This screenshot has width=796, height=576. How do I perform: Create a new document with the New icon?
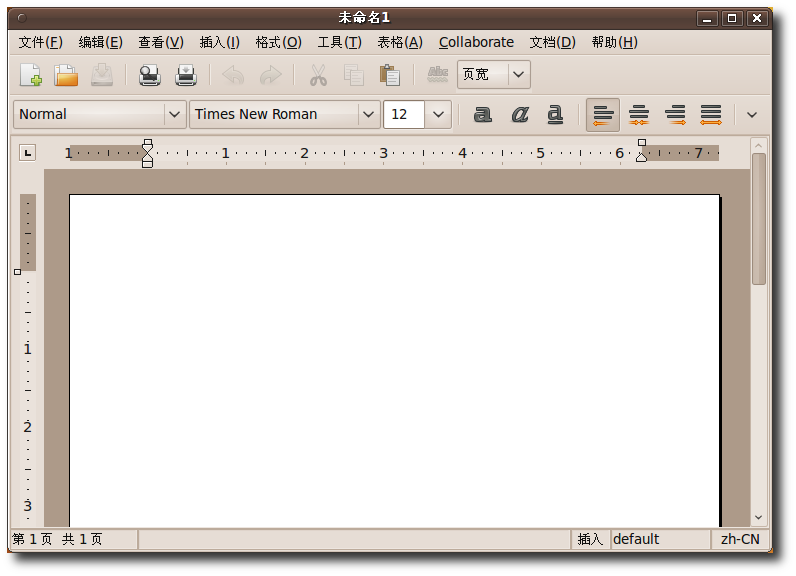(x=31, y=75)
